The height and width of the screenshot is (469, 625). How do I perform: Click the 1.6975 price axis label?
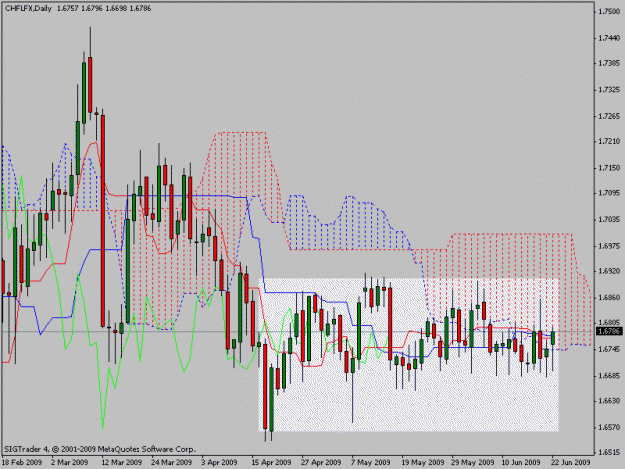[x=609, y=246]
